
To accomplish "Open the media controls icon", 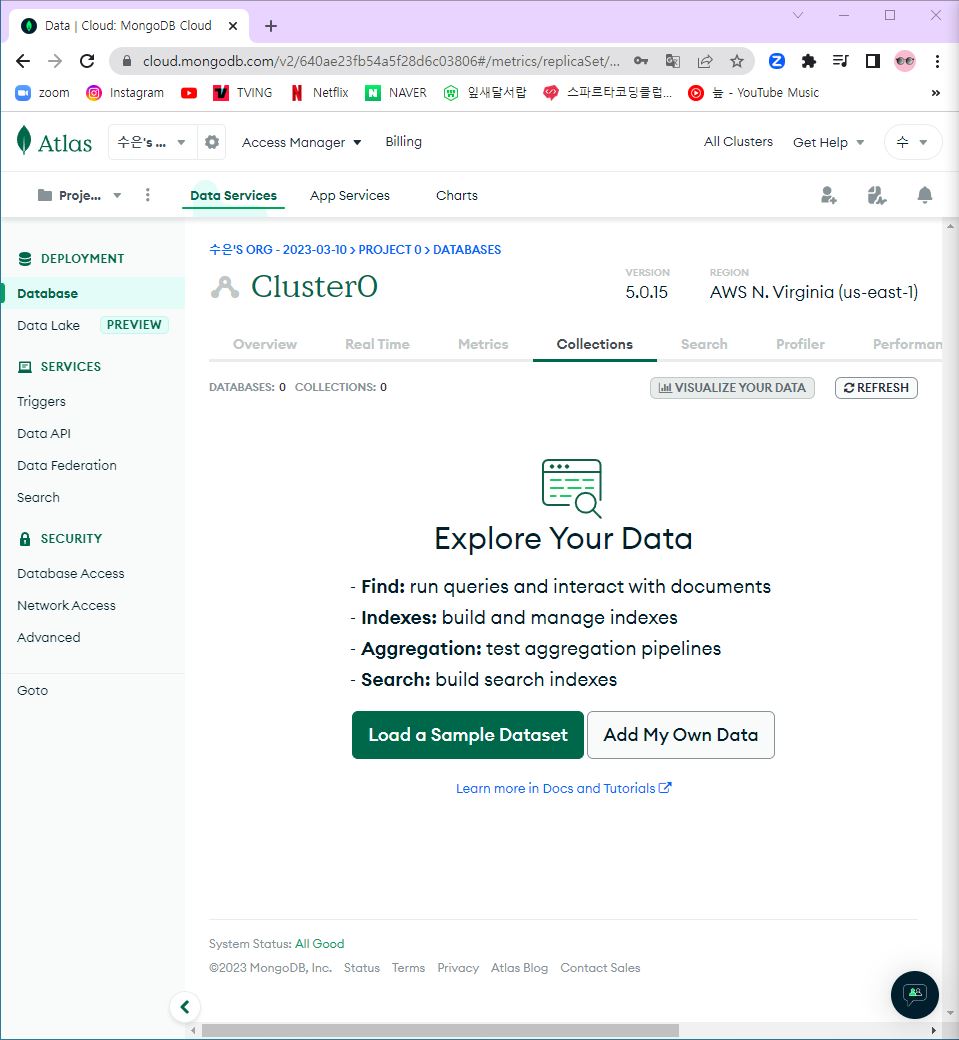I will [x=840, y=61].
